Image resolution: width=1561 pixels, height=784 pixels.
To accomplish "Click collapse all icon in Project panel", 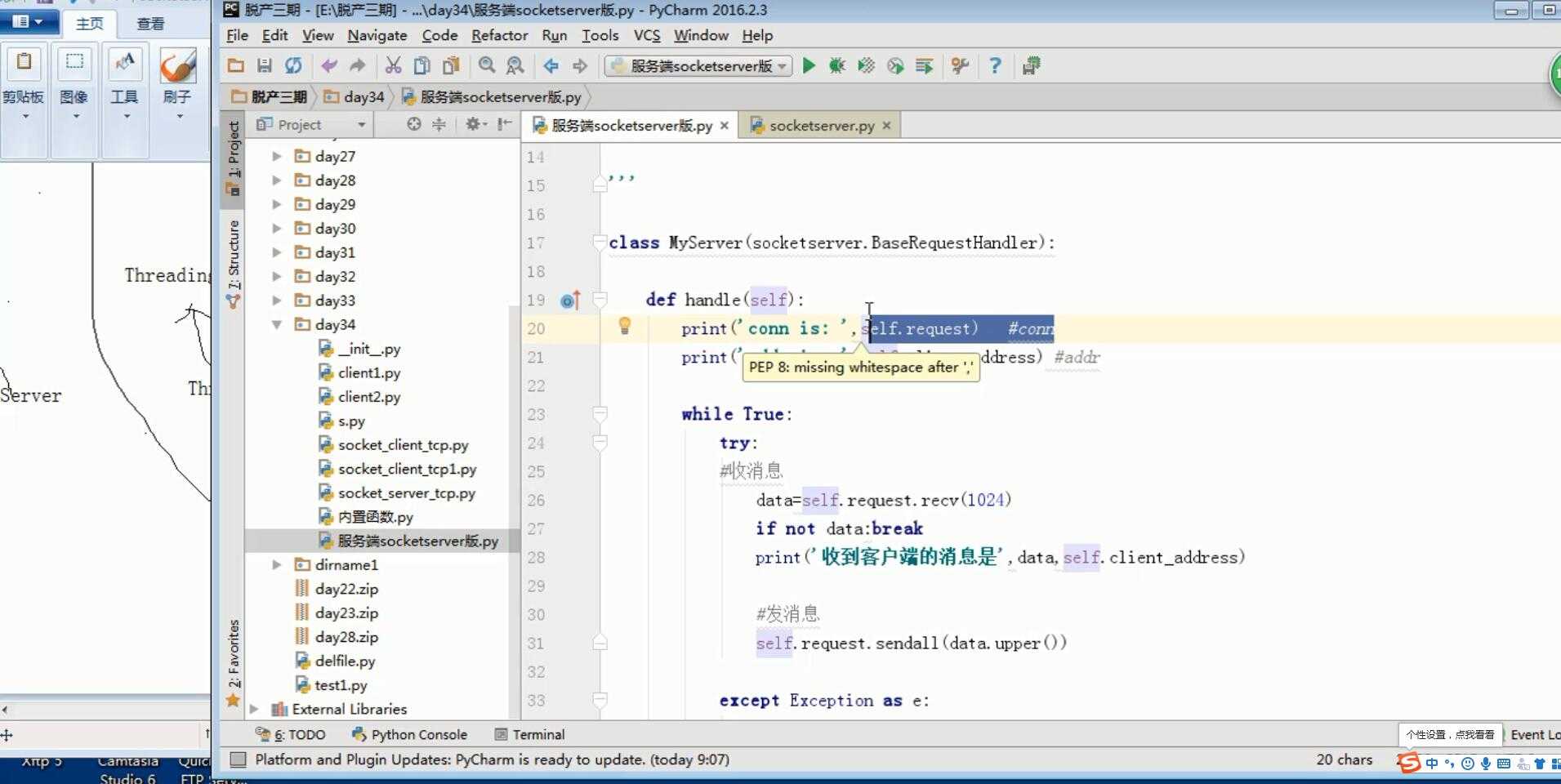I will tap(439, 124).
